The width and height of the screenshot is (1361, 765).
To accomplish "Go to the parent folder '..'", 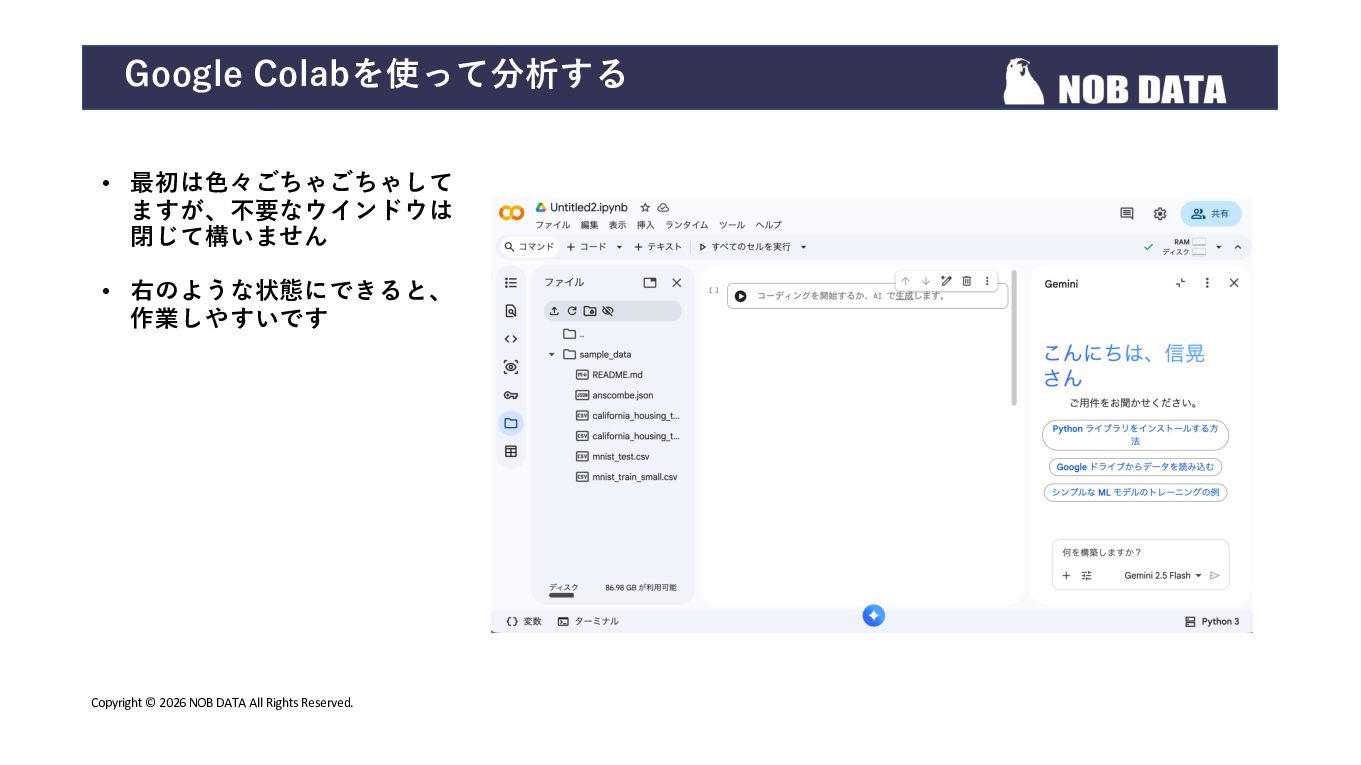I will [x=574, y=334].
